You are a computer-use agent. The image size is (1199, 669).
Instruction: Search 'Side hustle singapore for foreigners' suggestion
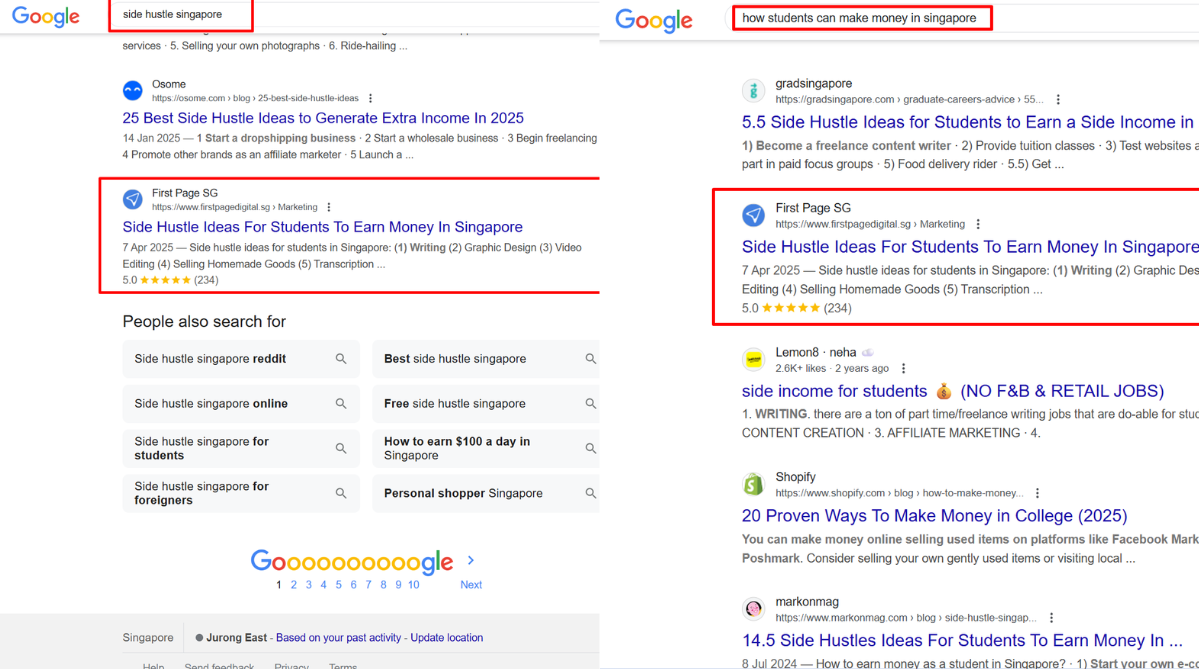coord(240,493)
